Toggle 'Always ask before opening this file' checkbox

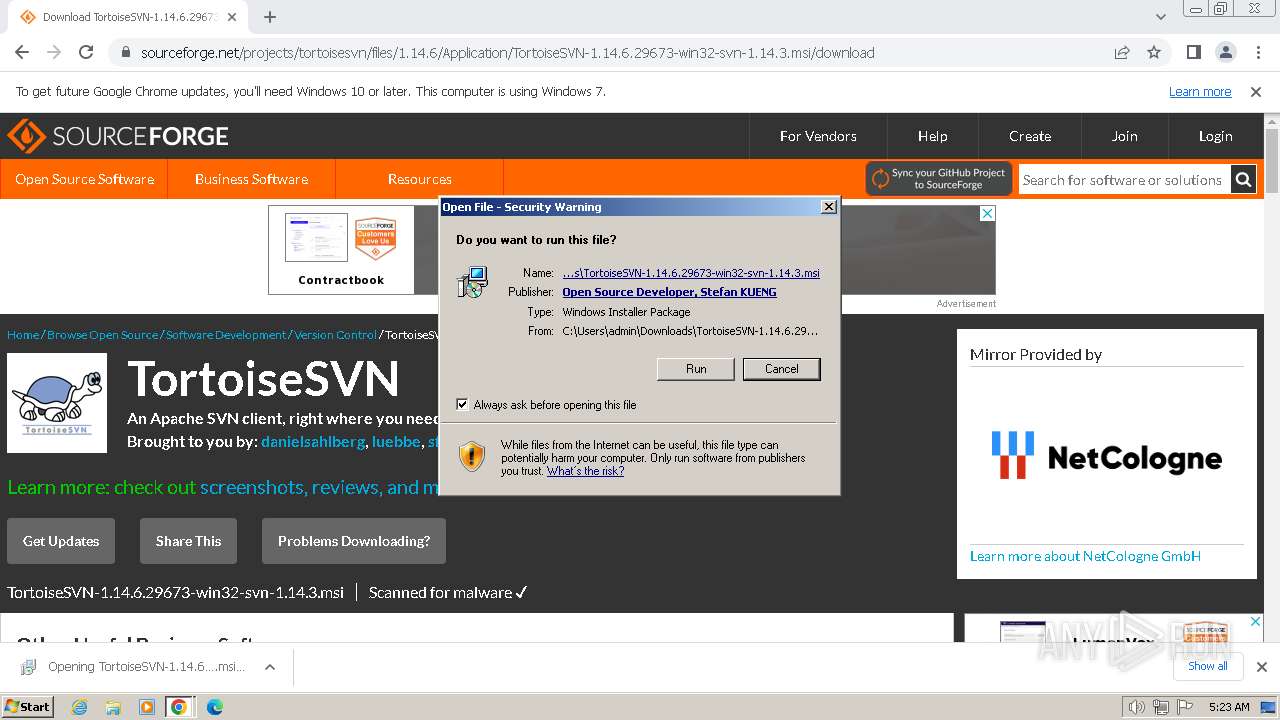pos(462,405)
